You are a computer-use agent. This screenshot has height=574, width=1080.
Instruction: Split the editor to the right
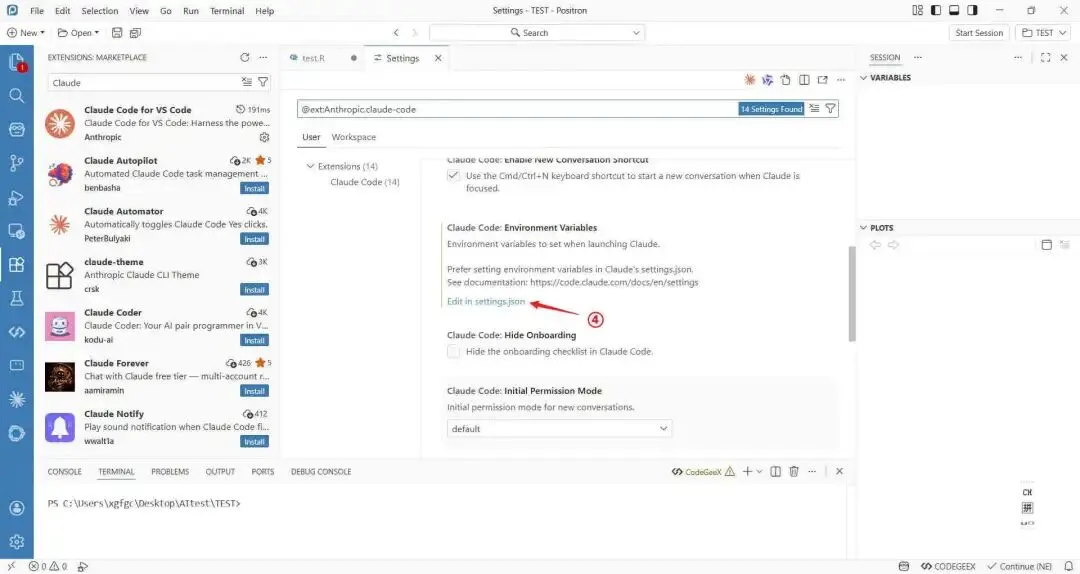tap(804, 80)
